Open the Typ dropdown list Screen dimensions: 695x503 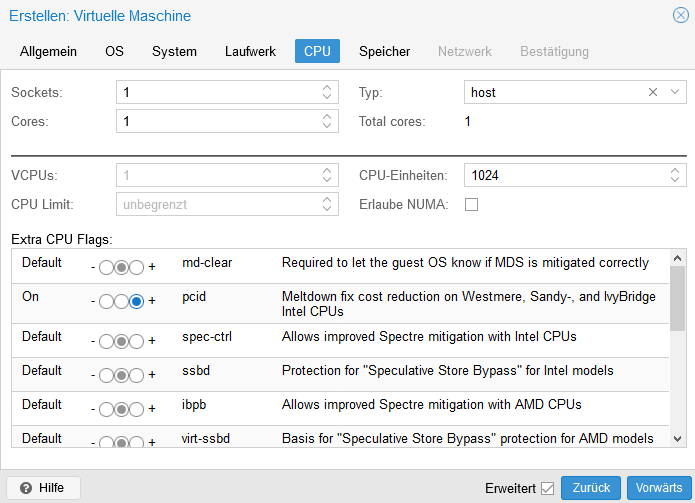click(675, 92)
